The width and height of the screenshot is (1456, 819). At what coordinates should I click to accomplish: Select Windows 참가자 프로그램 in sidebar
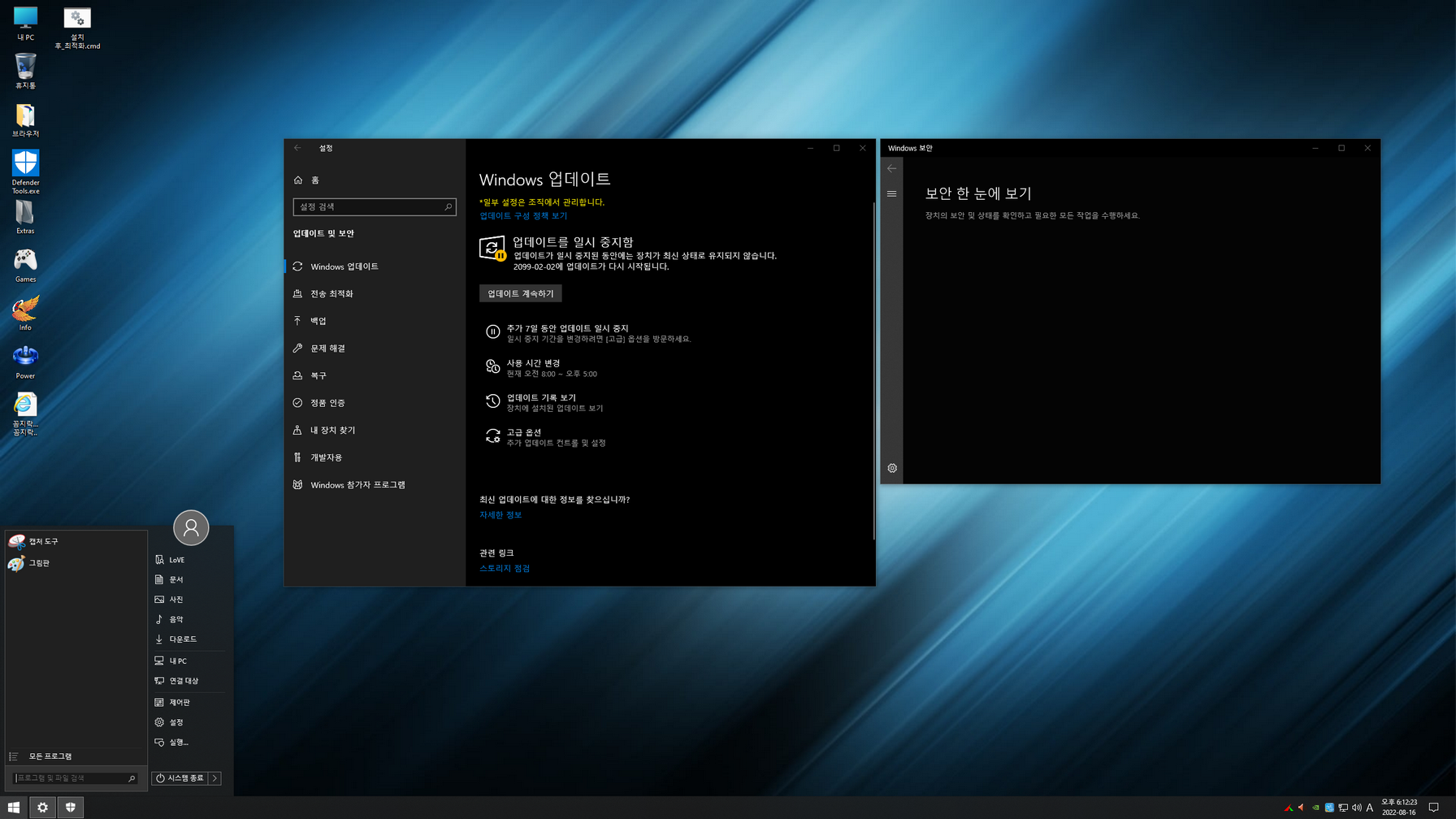click(375, 485)
